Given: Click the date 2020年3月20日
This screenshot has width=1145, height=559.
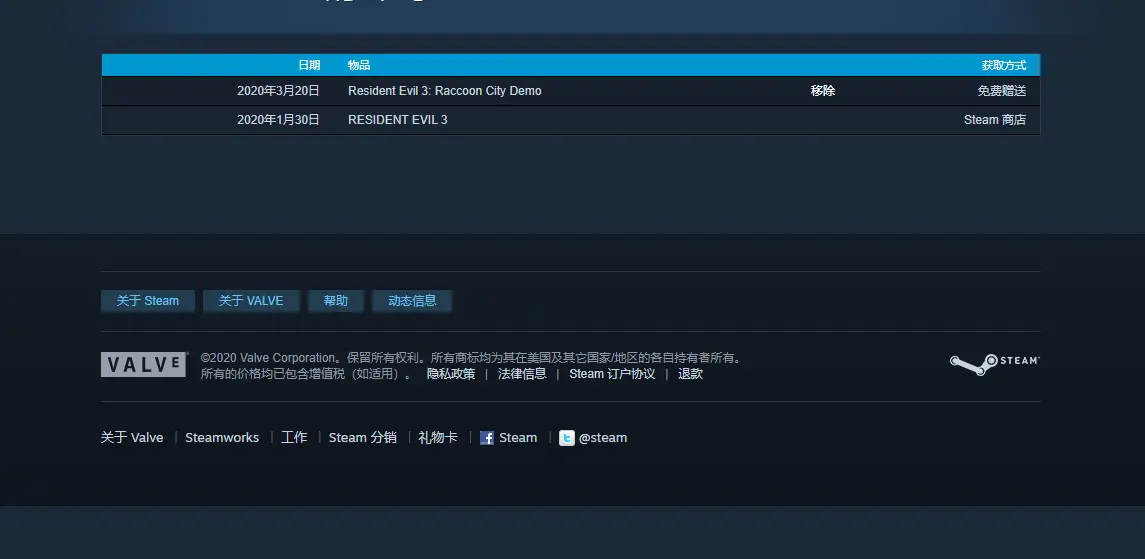Looking at the screenshot, I should tap(278, 90).
